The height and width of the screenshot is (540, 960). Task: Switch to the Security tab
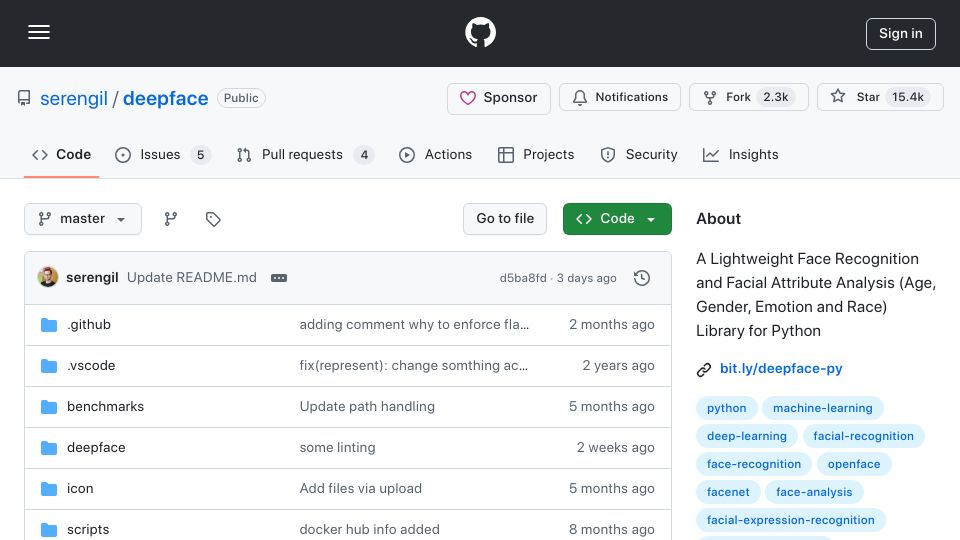pos(639,154)
